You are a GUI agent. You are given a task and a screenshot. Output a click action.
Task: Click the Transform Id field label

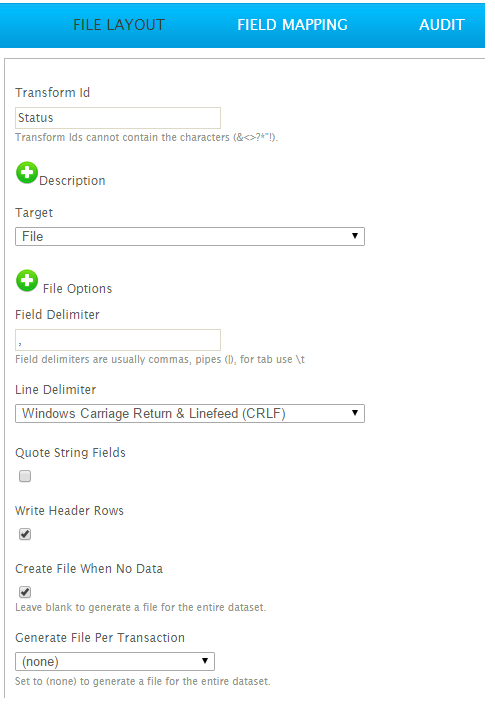tap(52, 93)
